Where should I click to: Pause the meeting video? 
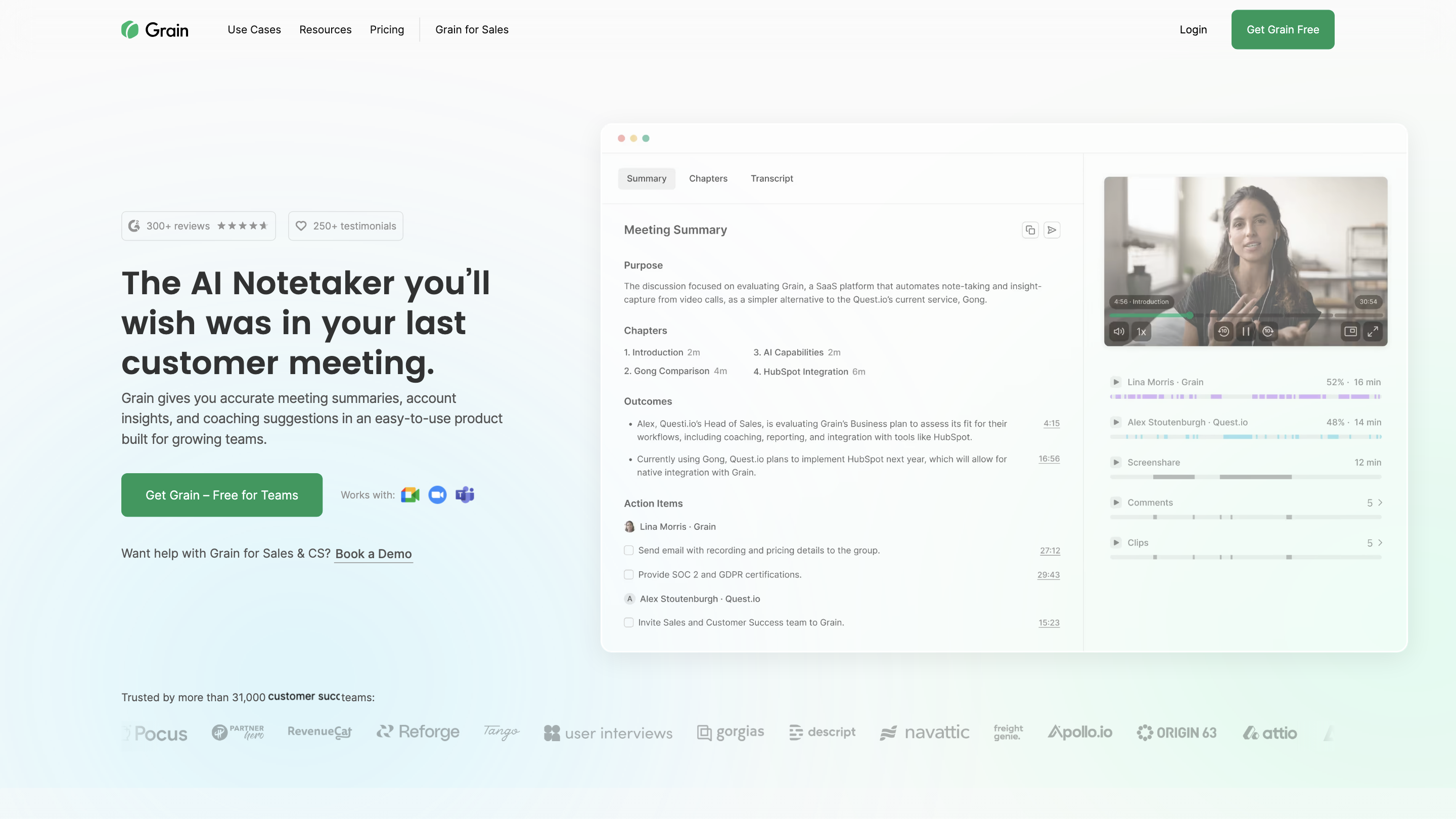pos(1246,332)
